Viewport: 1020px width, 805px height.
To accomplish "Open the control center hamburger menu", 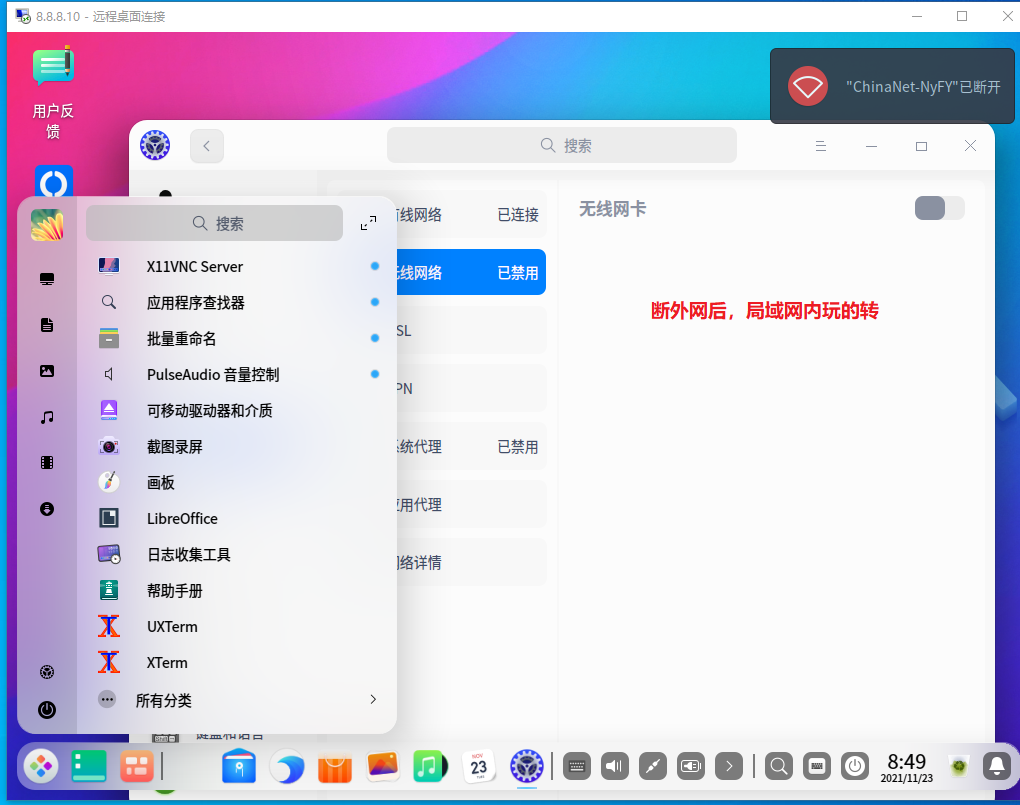I will pyautogui.click(x=821, y=146).
